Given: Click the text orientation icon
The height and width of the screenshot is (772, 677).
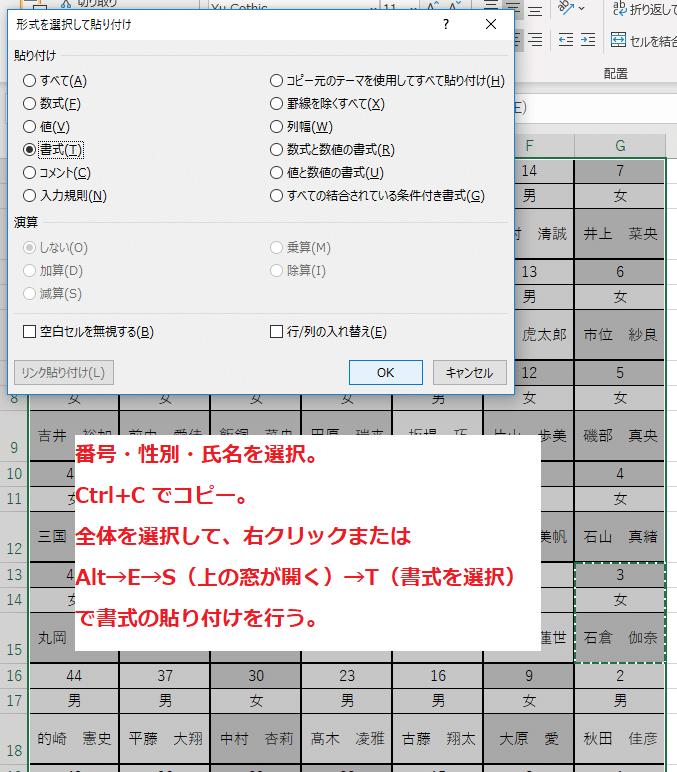Looking at the screenshot, I should (x=566, y=7).
